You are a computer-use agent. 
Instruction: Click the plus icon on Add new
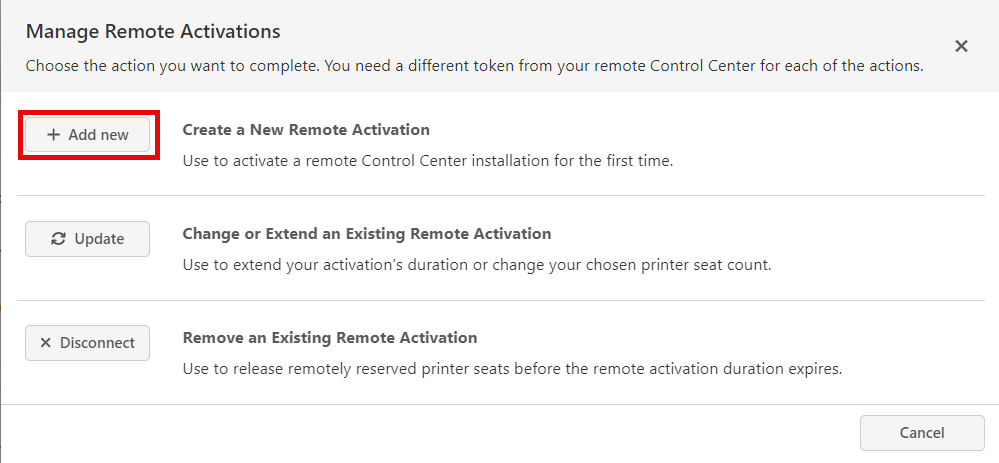pyautogui.click(x=54, y=135)
